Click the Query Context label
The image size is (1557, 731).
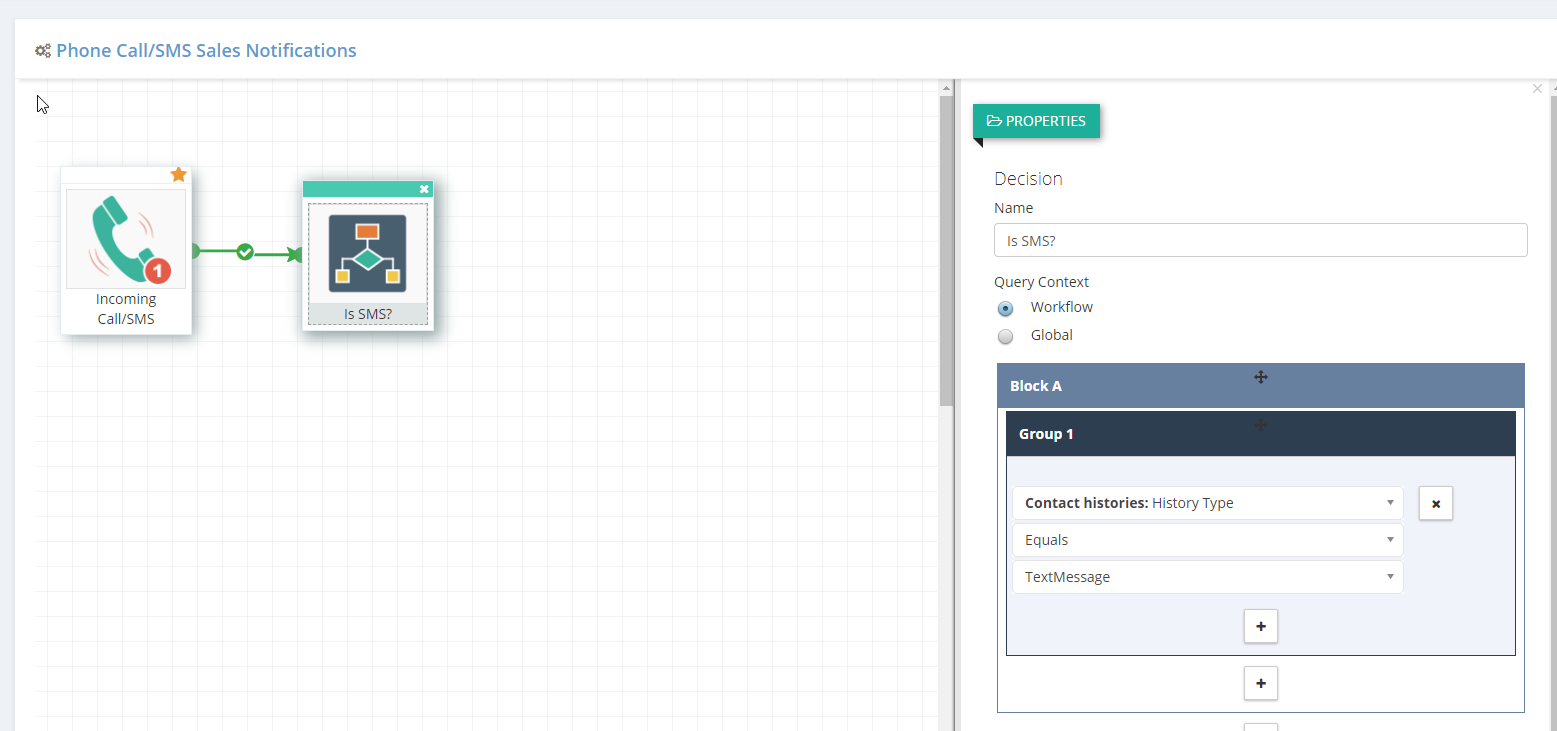[x=1041, y=282]
